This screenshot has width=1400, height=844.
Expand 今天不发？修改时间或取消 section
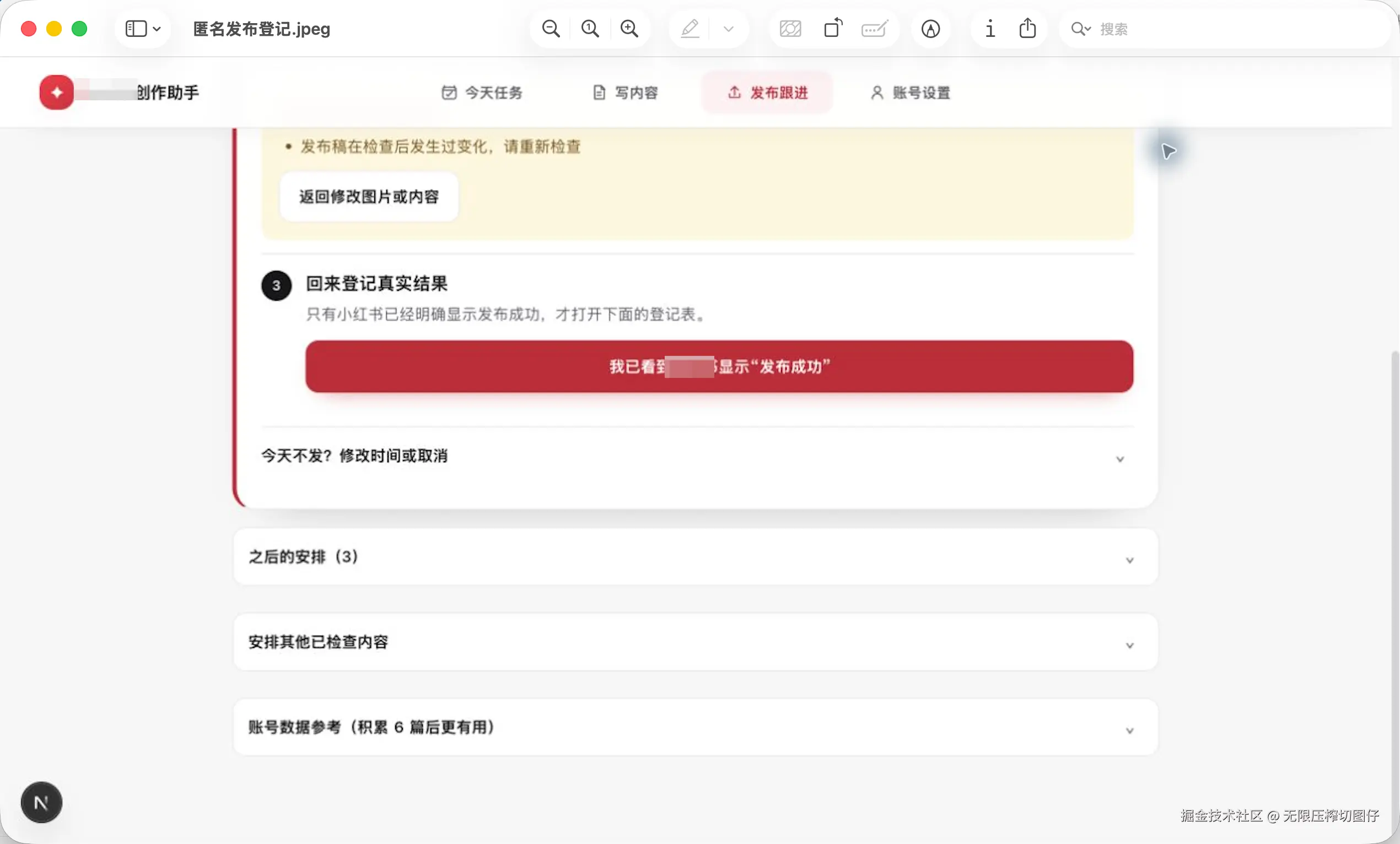point(697,456)
